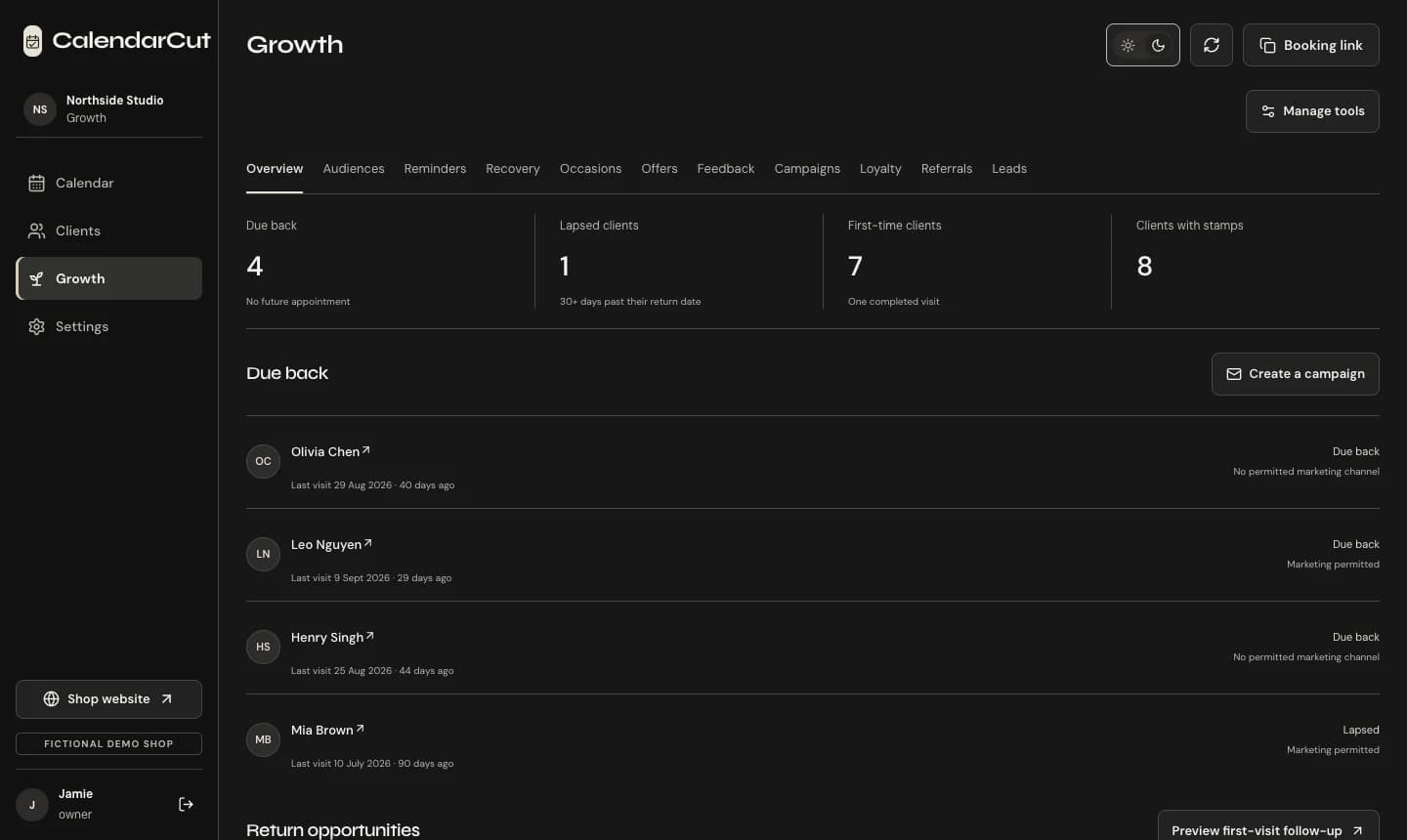Click Clients with stamps value 8
Screen dimensions: 1407x840
tap(1144, 266)
